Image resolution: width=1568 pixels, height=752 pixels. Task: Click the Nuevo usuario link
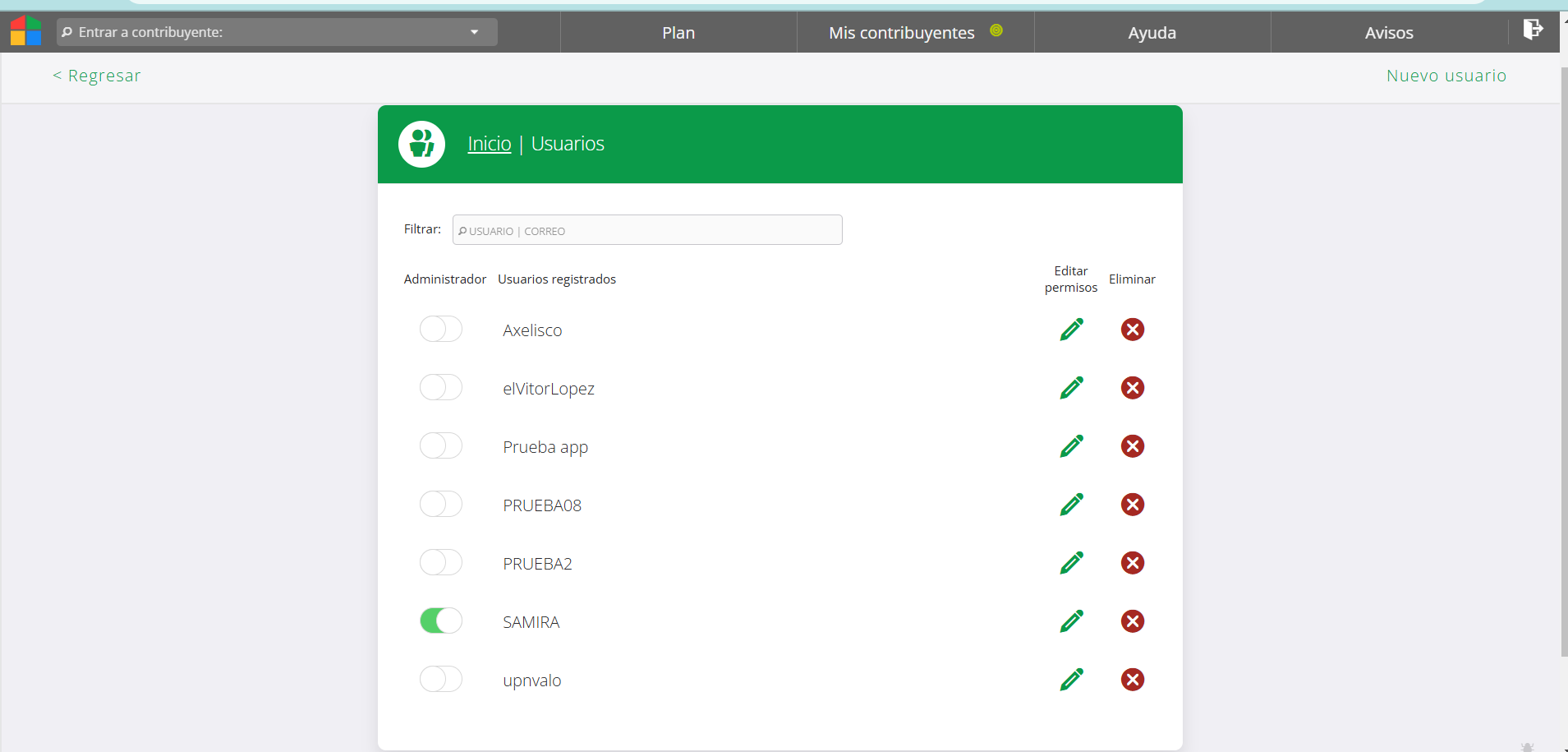[x=1446, y=76]
